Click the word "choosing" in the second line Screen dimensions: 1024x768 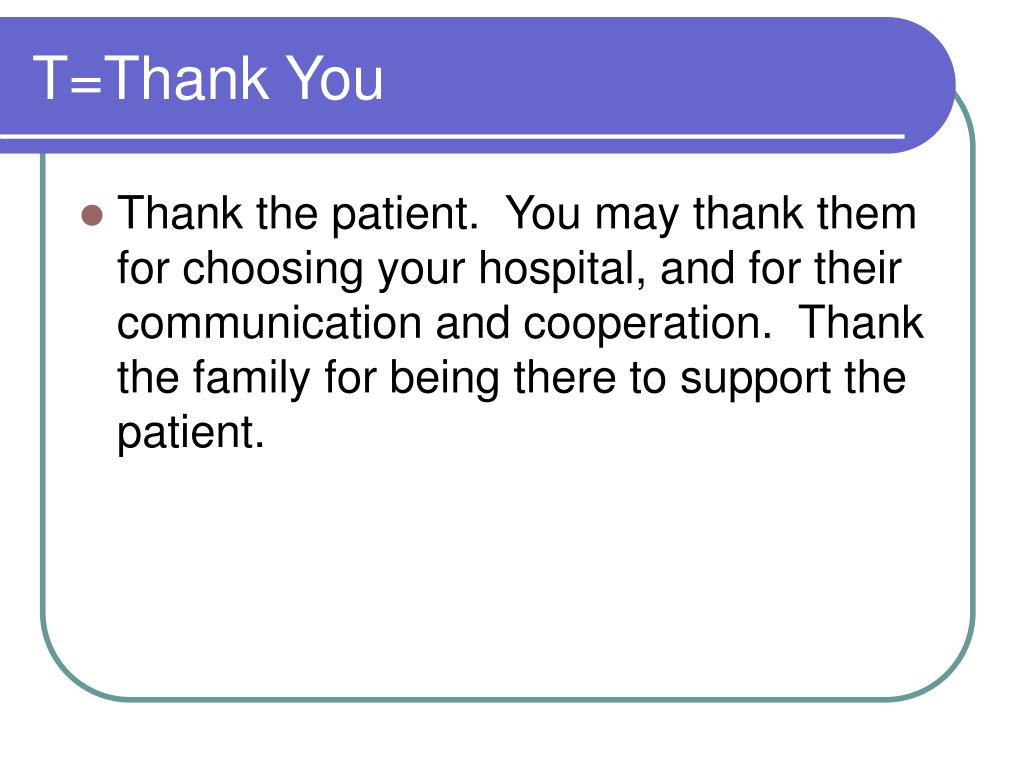pyautogui.click(x=272, y=268)
